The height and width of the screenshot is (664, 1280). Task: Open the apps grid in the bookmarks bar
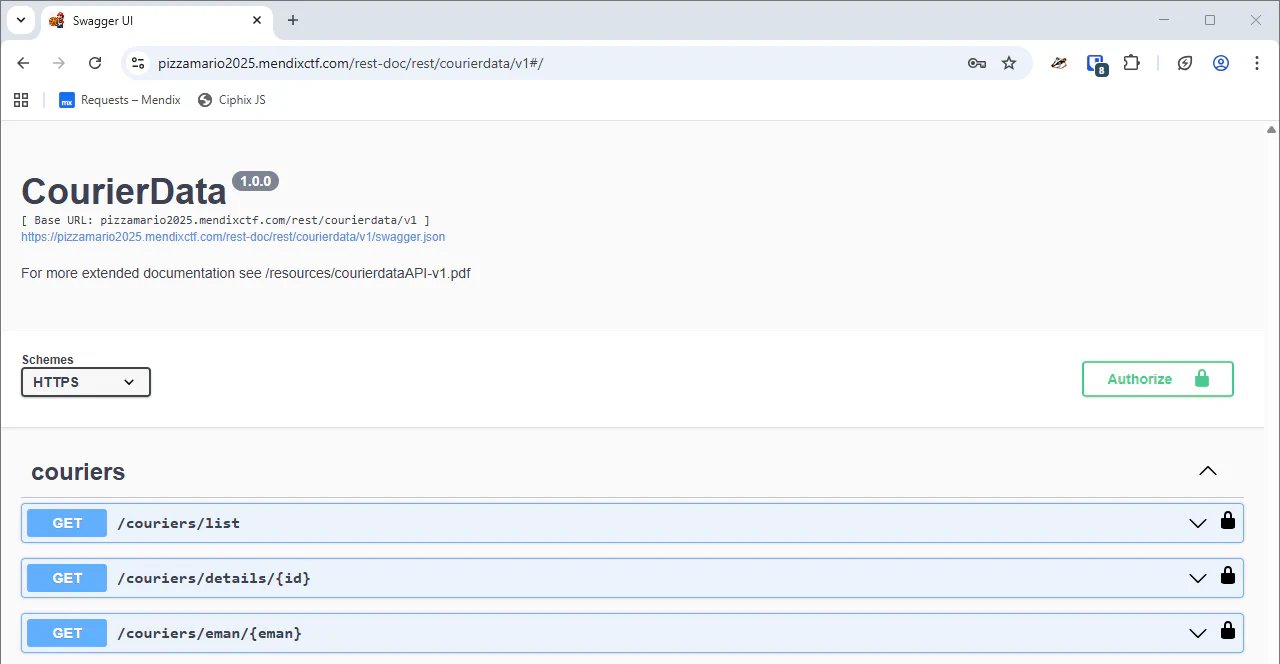21,100
